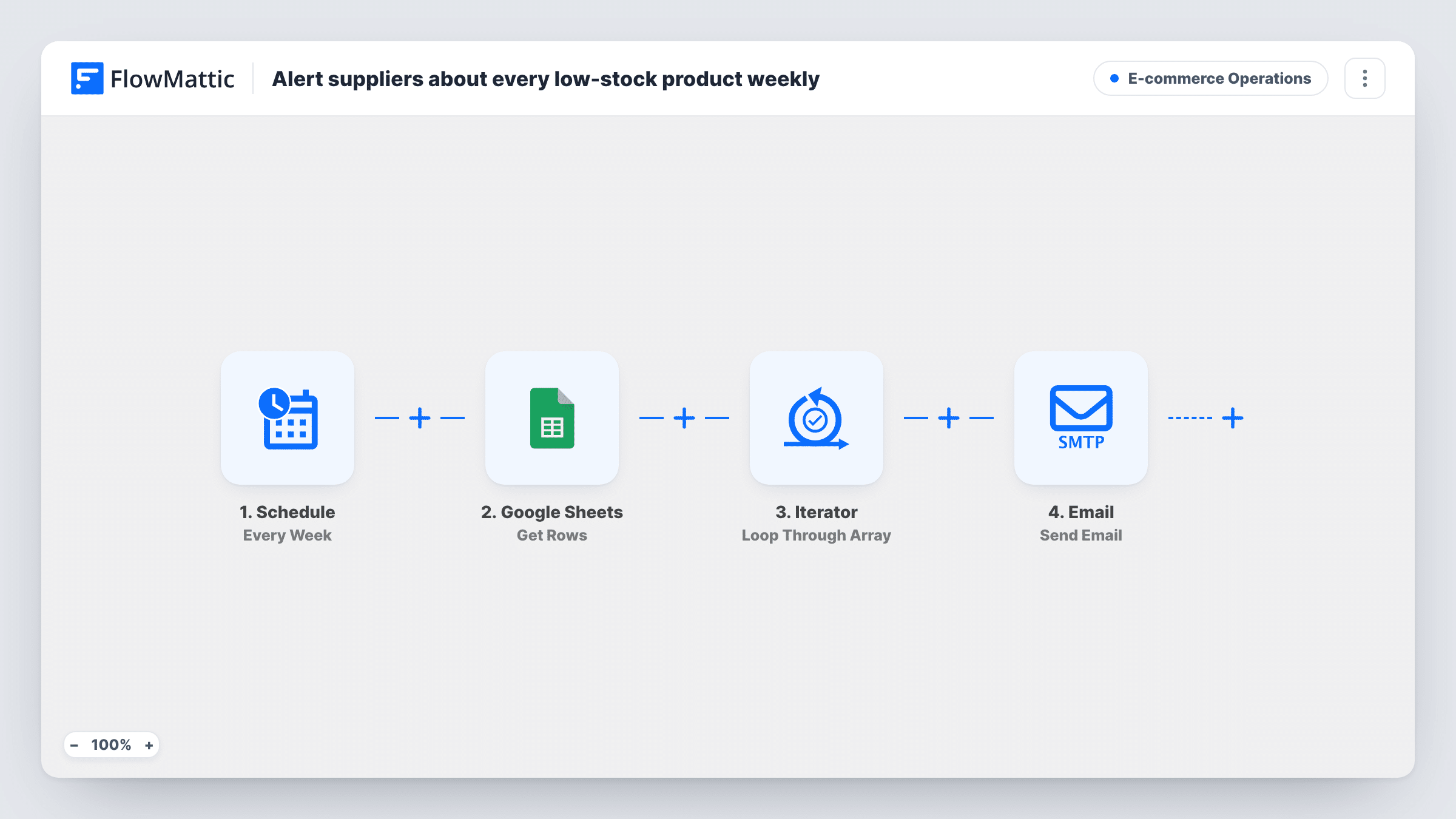Zoom out the canvas with minus button

coord(74,745)
